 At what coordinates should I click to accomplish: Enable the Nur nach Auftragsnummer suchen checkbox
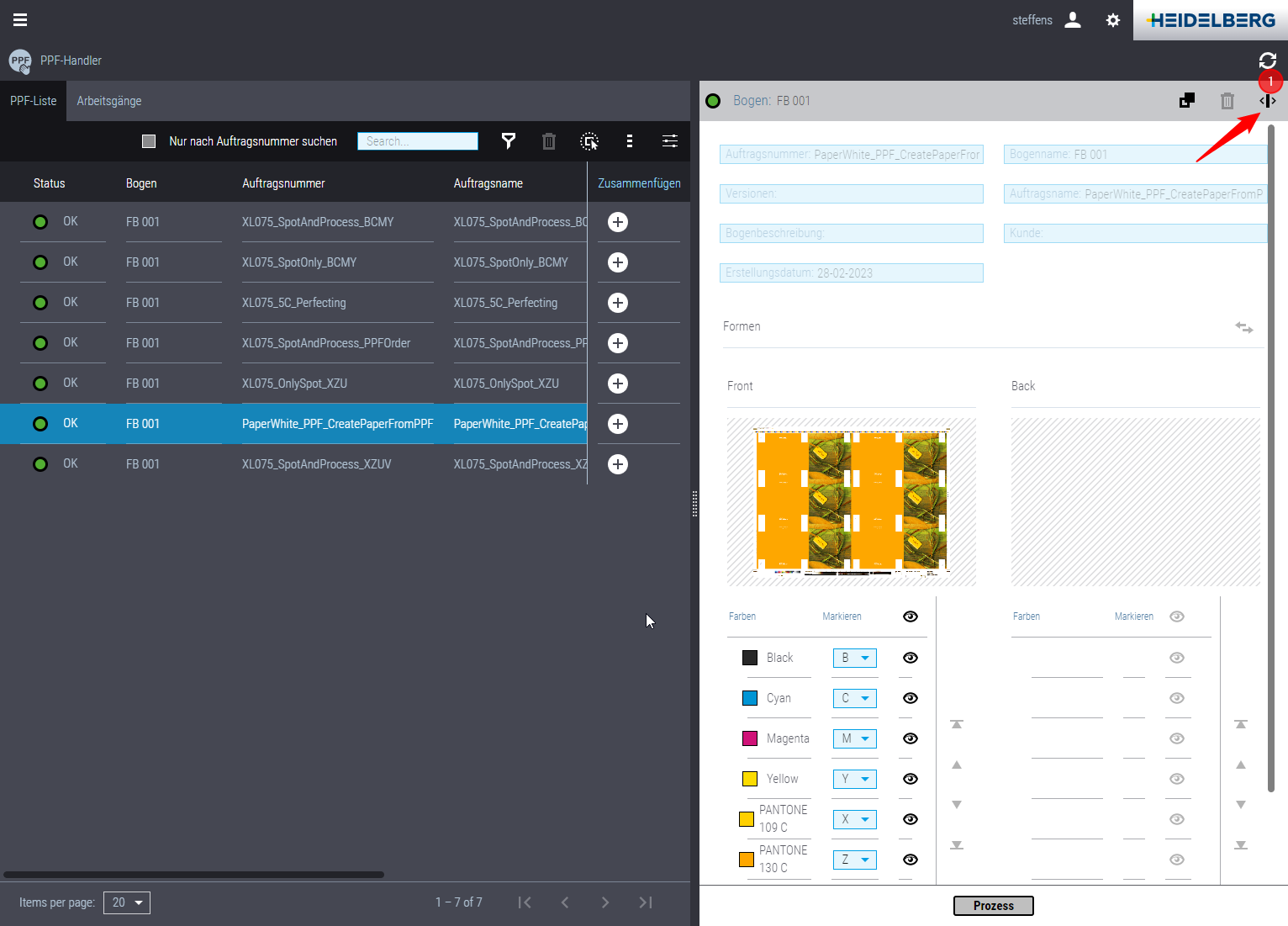click(149, 140)
